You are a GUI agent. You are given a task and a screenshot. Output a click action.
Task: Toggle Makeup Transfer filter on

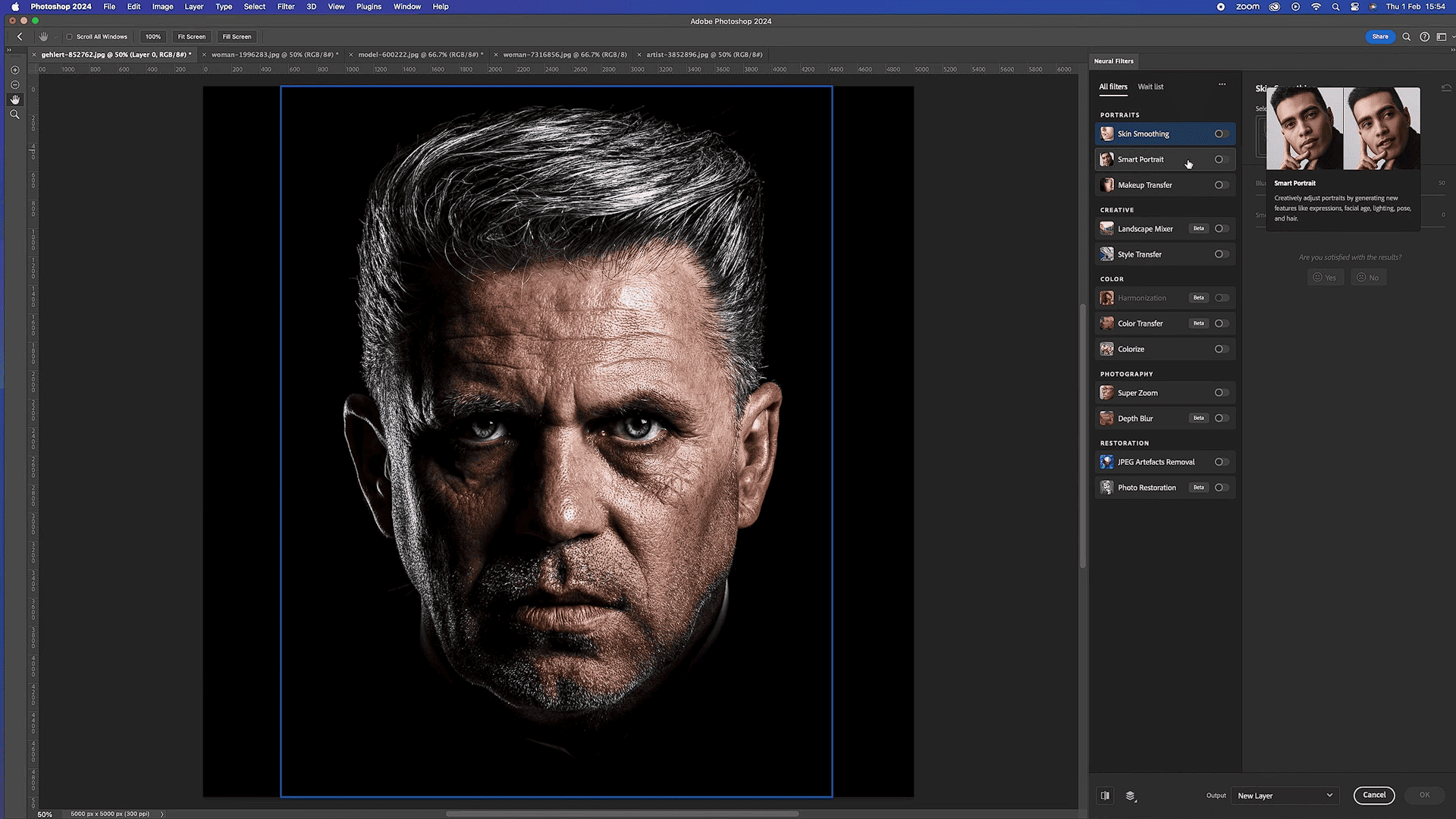(1221, 185)
